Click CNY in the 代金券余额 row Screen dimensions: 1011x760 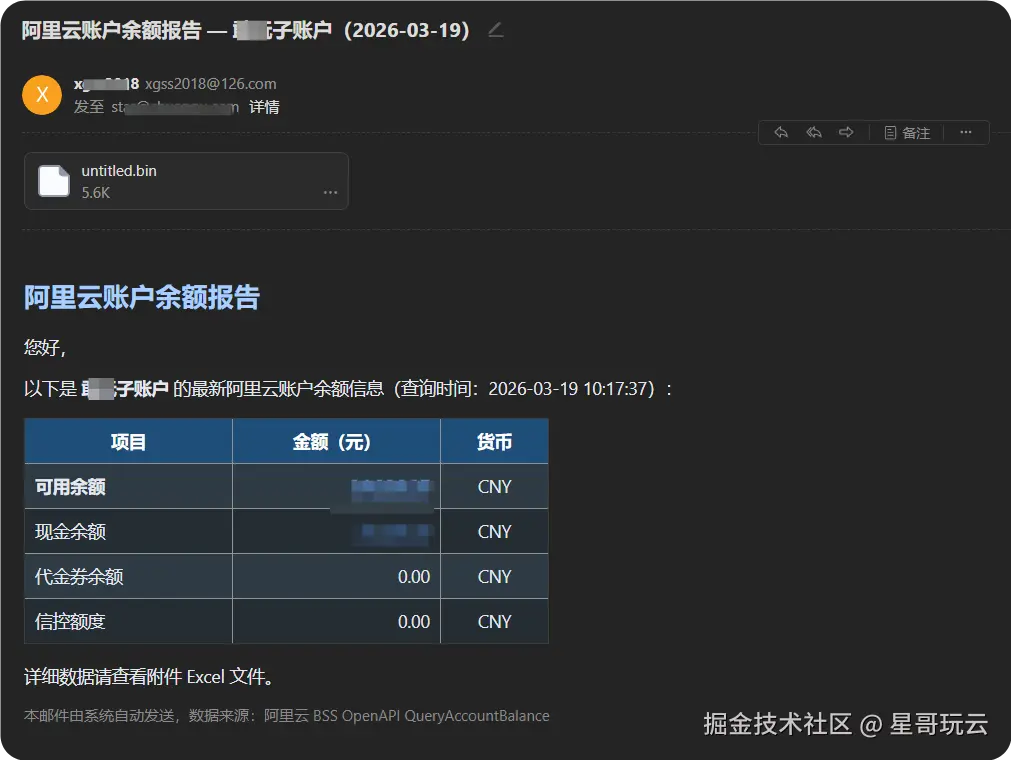(x=495, y=576)
